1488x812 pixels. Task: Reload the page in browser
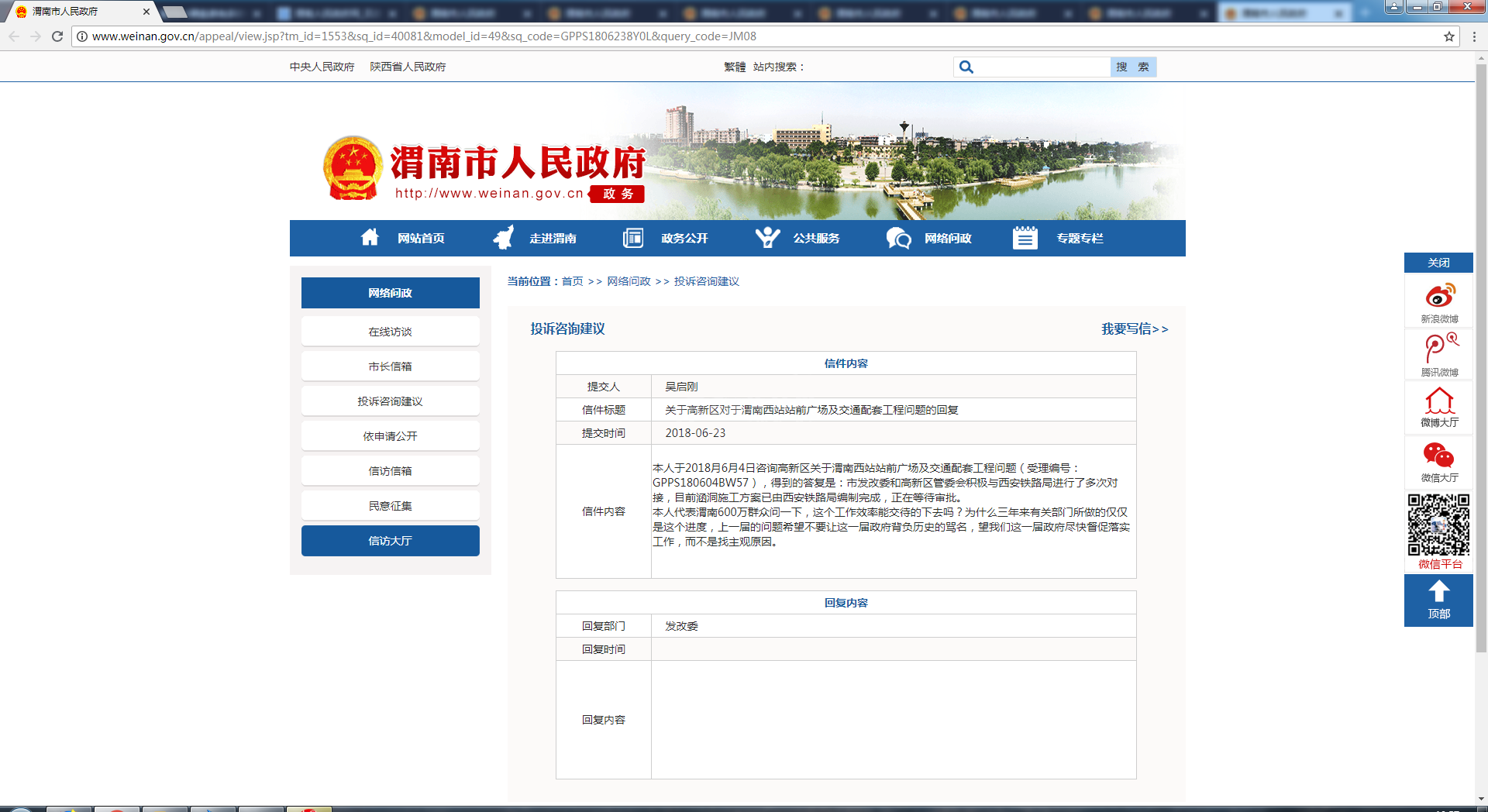57,36
